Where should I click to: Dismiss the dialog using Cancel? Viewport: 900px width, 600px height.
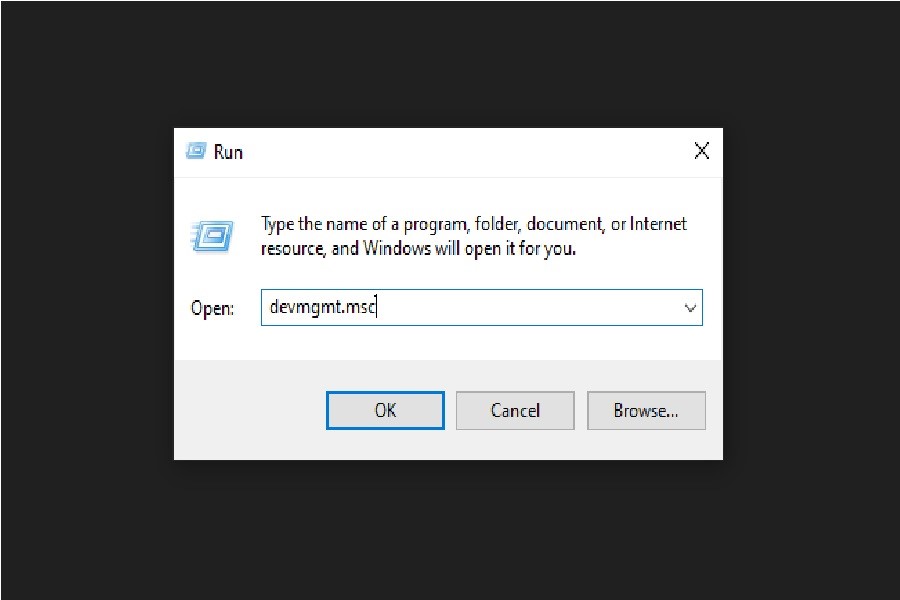coord(515,410)
